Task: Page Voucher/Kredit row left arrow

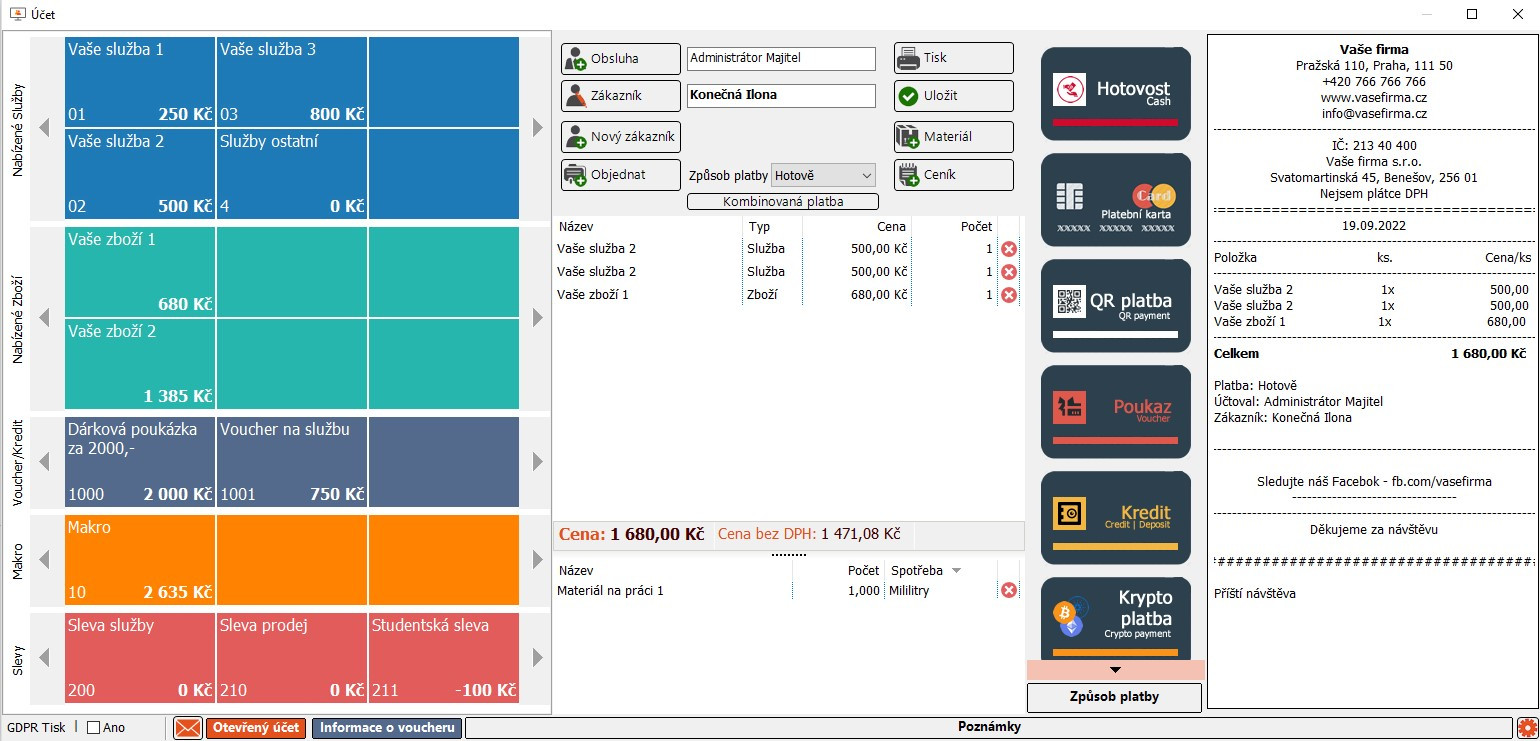Action: [x=44, y=462]
